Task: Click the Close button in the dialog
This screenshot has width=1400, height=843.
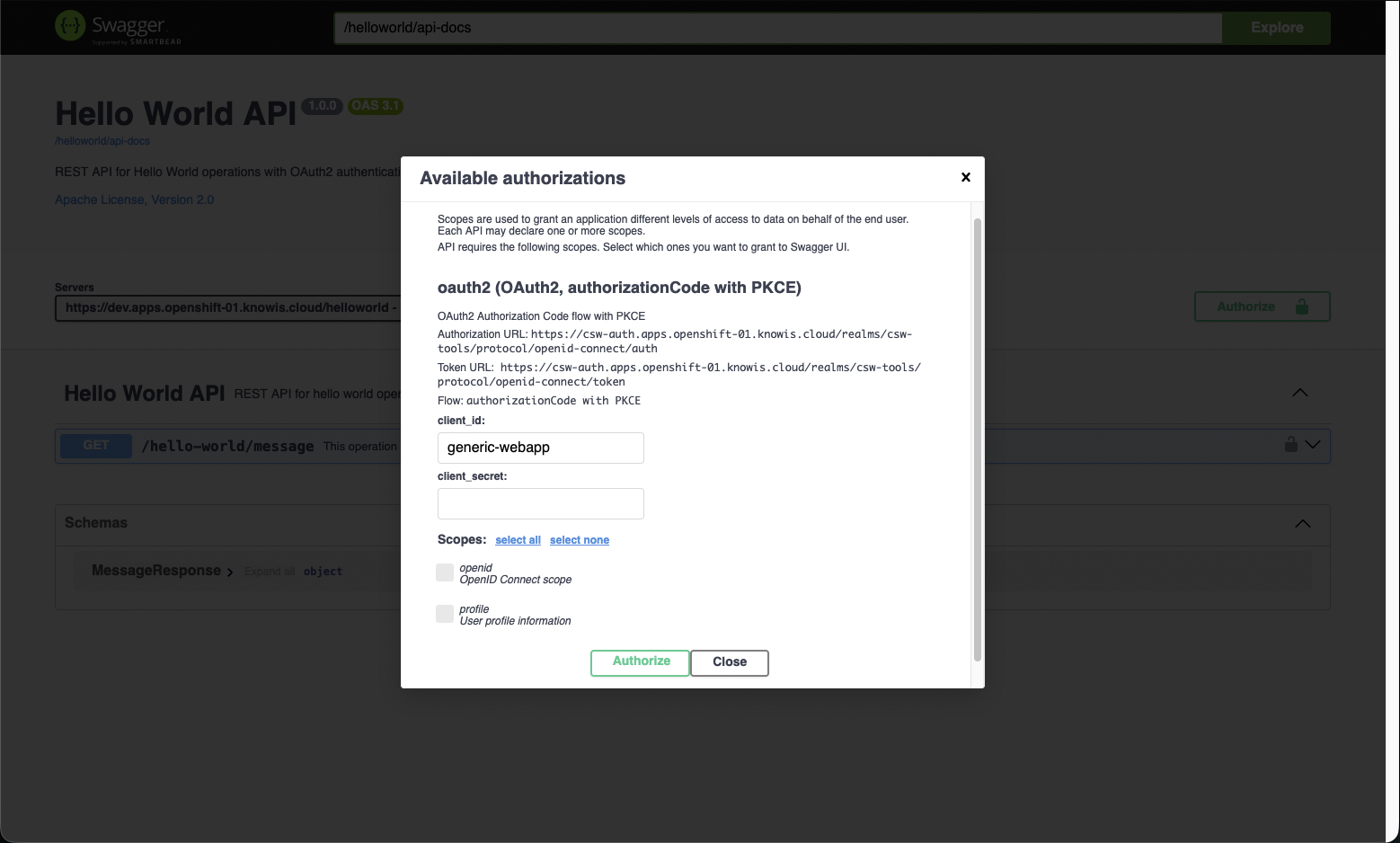Action: coord(730,662)
